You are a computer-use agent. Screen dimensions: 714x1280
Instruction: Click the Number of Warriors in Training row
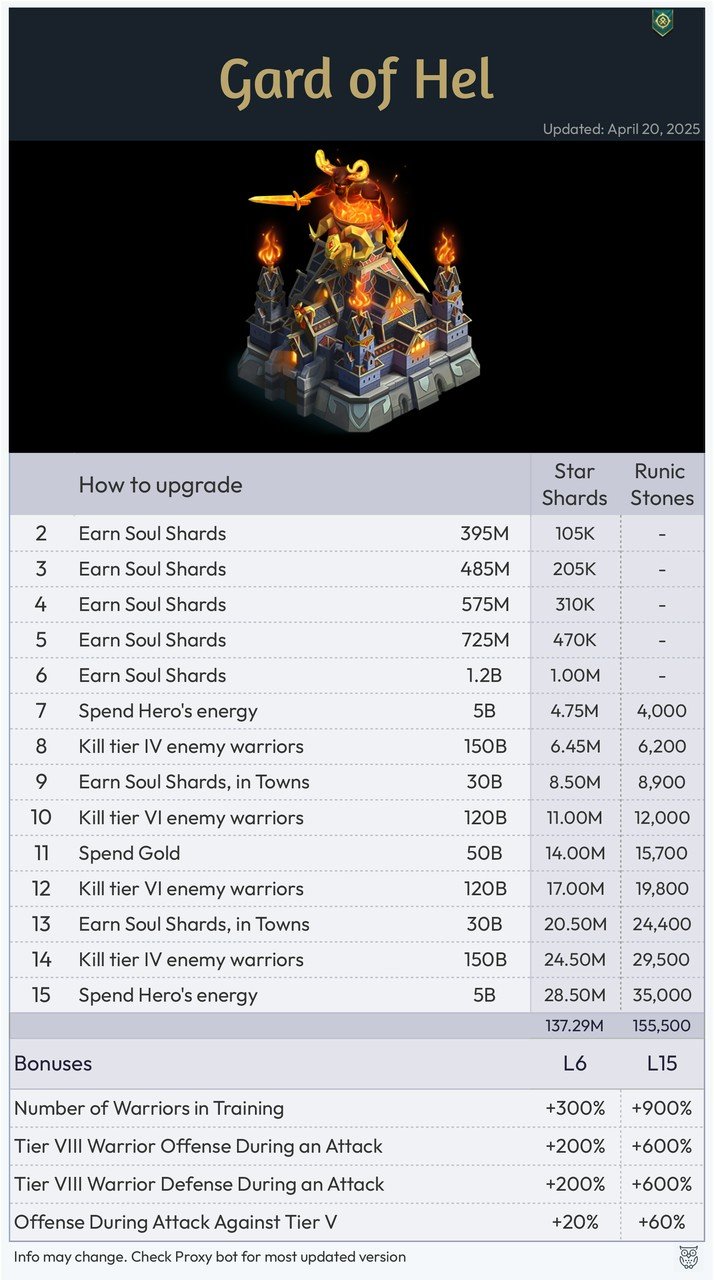point(356,1108)
